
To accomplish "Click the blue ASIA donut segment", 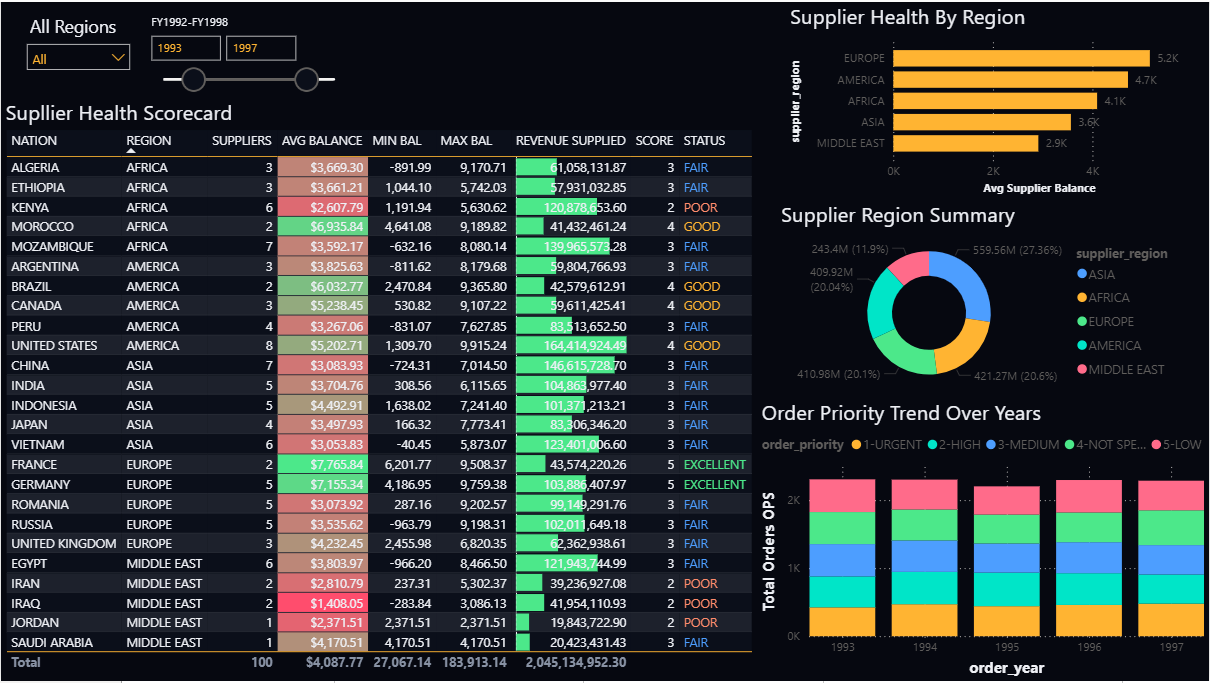I will point(965,283).
